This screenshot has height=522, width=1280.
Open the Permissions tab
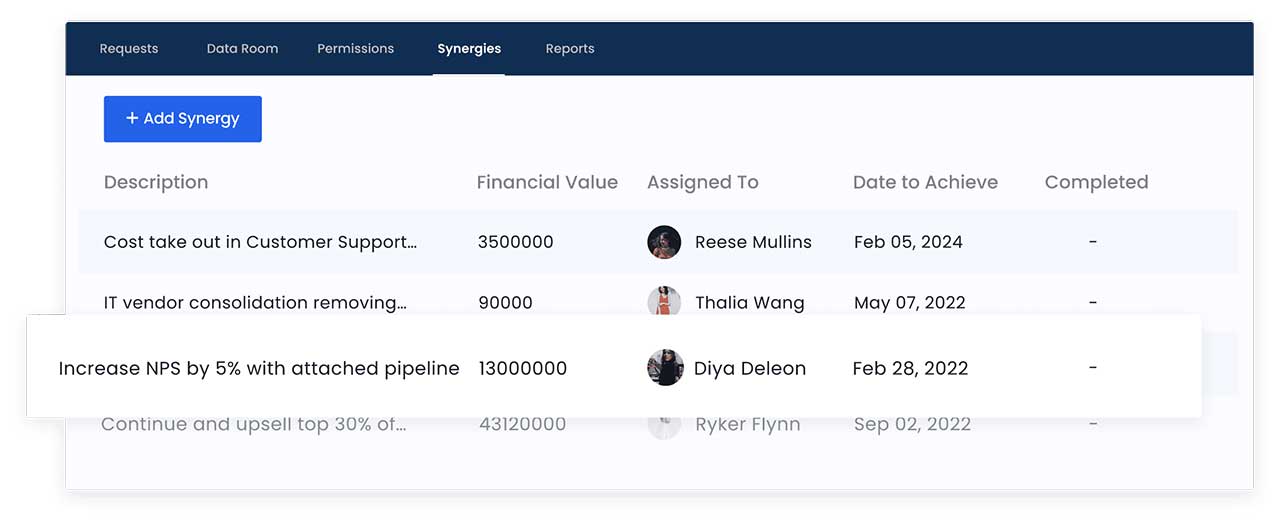(355, 48)
